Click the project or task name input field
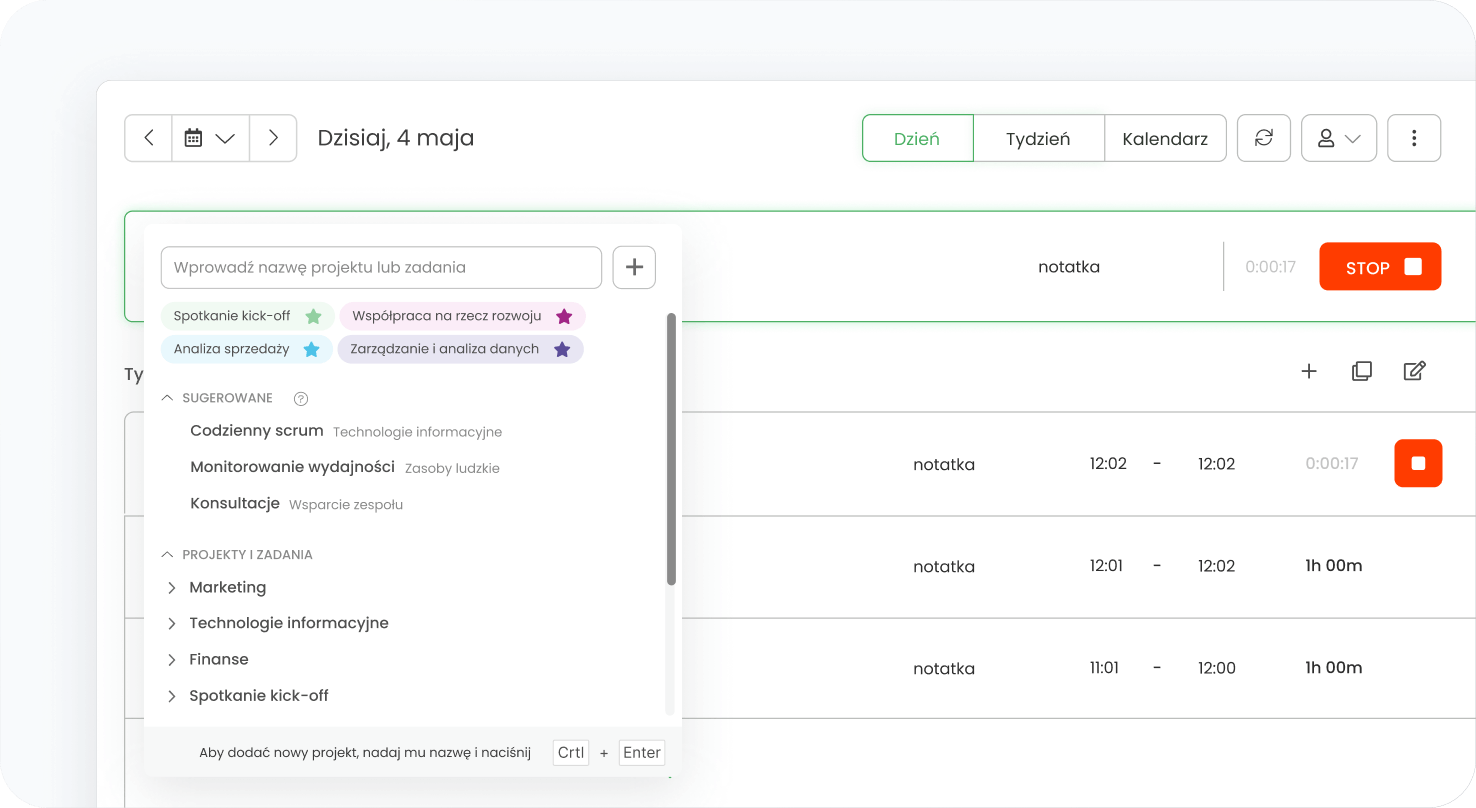This screenshot has height=808, width=1476. point(381,267)
